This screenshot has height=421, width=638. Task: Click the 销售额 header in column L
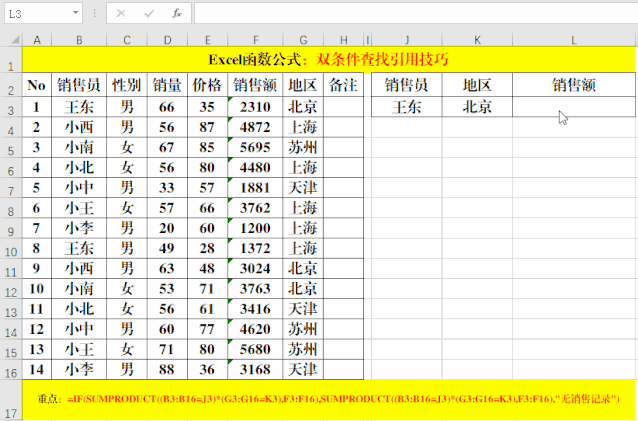(x=573, y=85)
